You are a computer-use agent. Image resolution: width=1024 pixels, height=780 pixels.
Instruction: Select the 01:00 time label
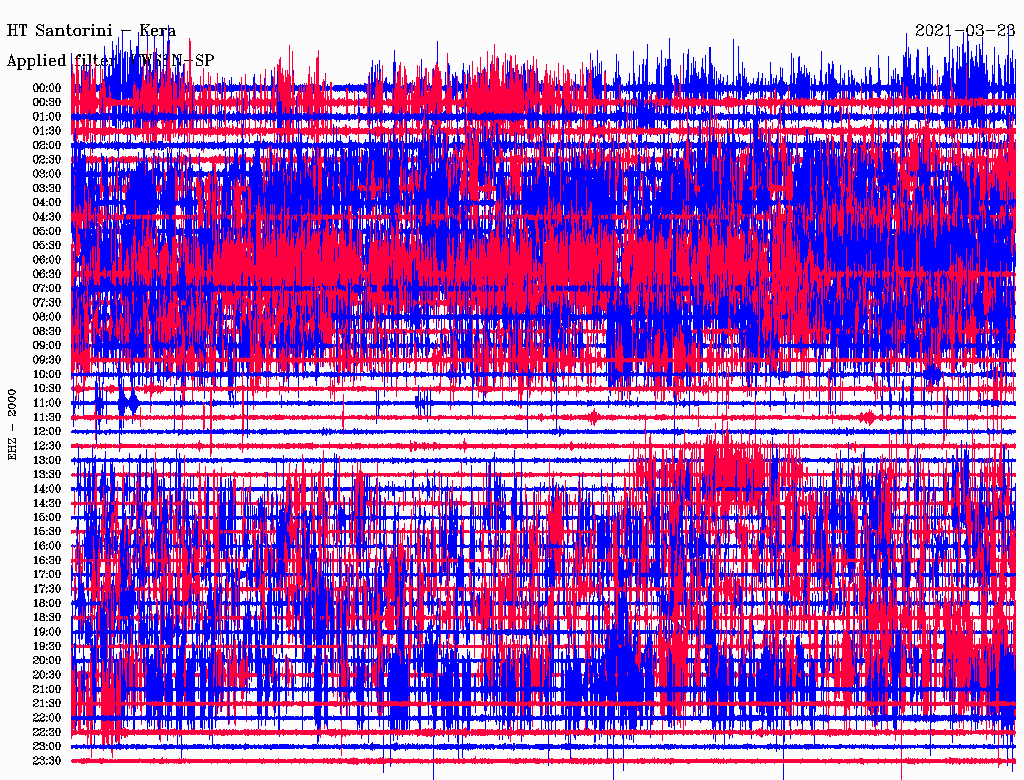[47, 117]
